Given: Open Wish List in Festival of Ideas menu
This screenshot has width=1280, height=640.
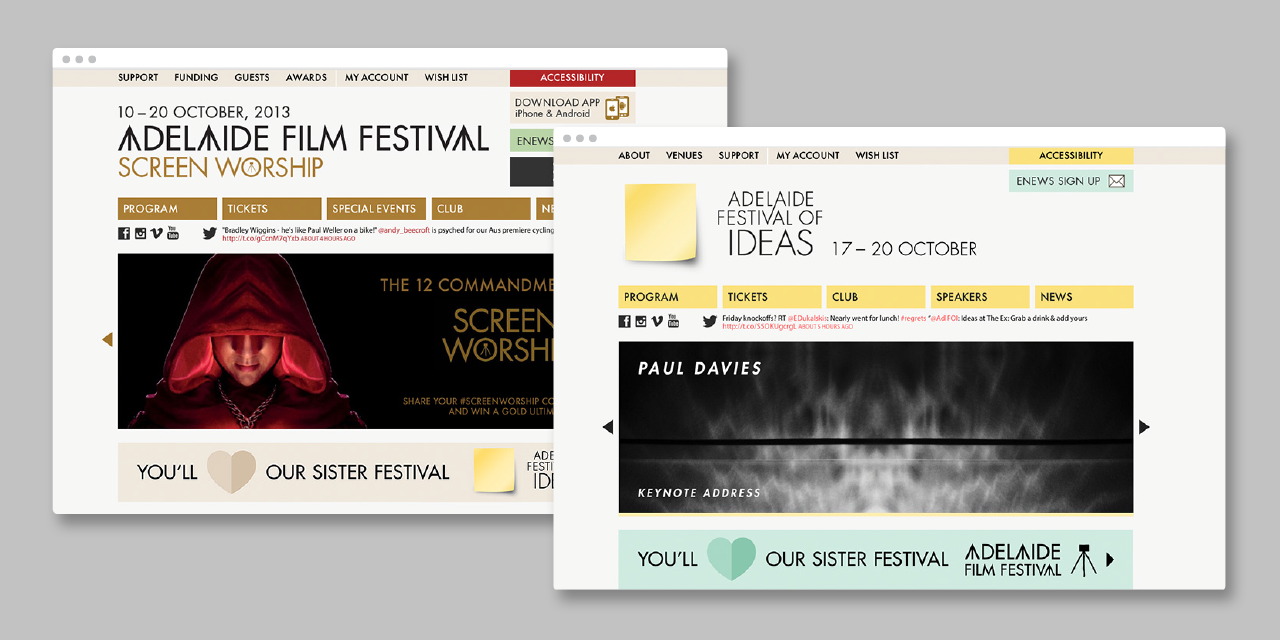Looking at the screenshot, I should pos(877,155).
